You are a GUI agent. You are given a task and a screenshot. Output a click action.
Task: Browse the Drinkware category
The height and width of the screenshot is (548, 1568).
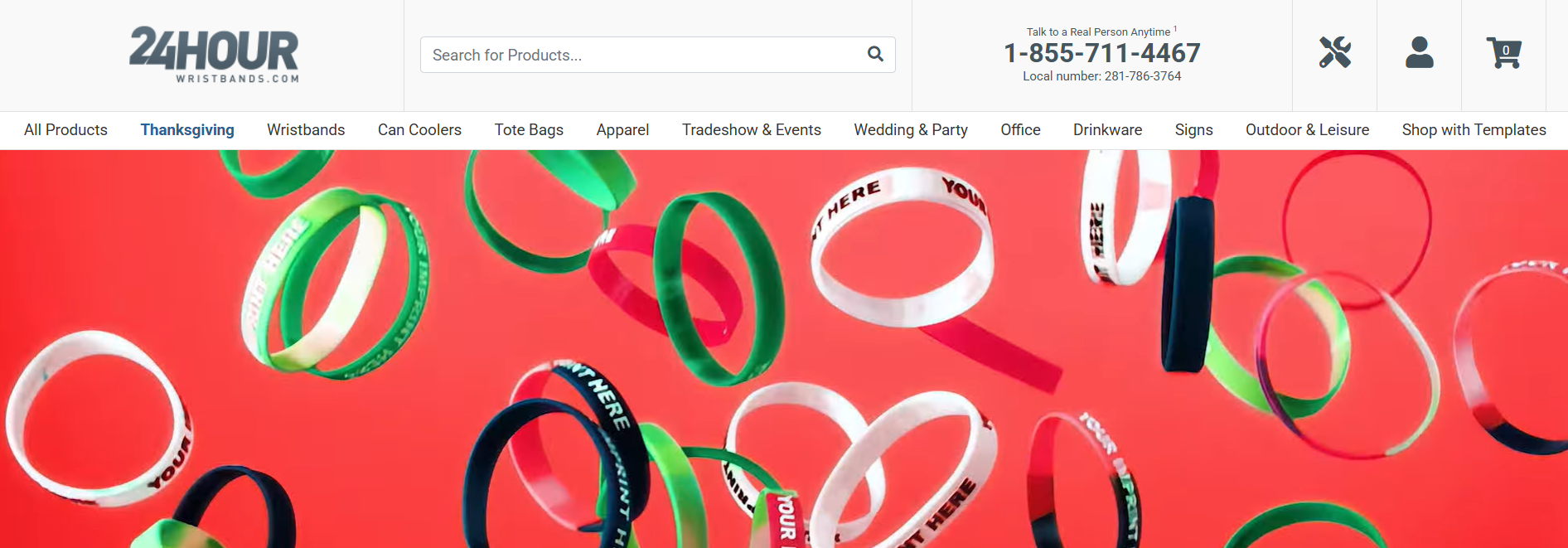coord(1107,130)
